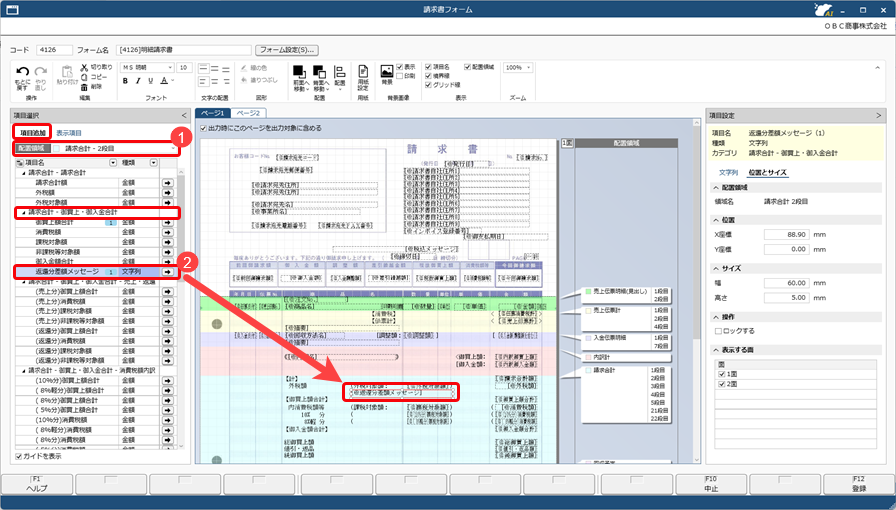Open the zoom 100% dropdown

click(x=518, y=67)
